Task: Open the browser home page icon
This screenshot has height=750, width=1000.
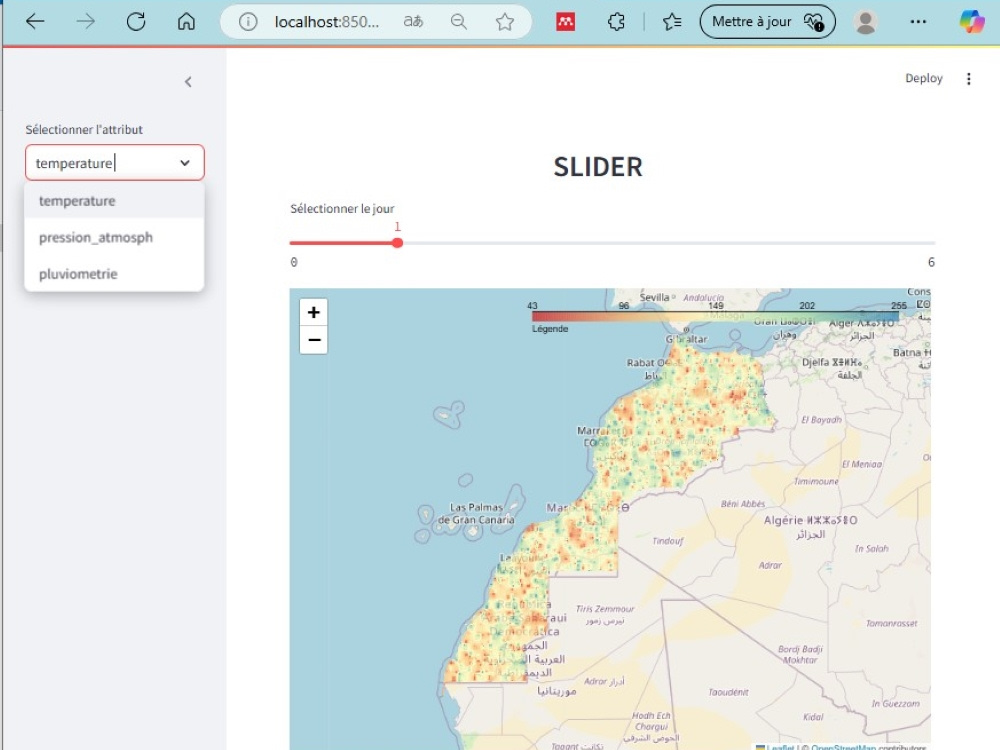Action: tap(186, 22)
